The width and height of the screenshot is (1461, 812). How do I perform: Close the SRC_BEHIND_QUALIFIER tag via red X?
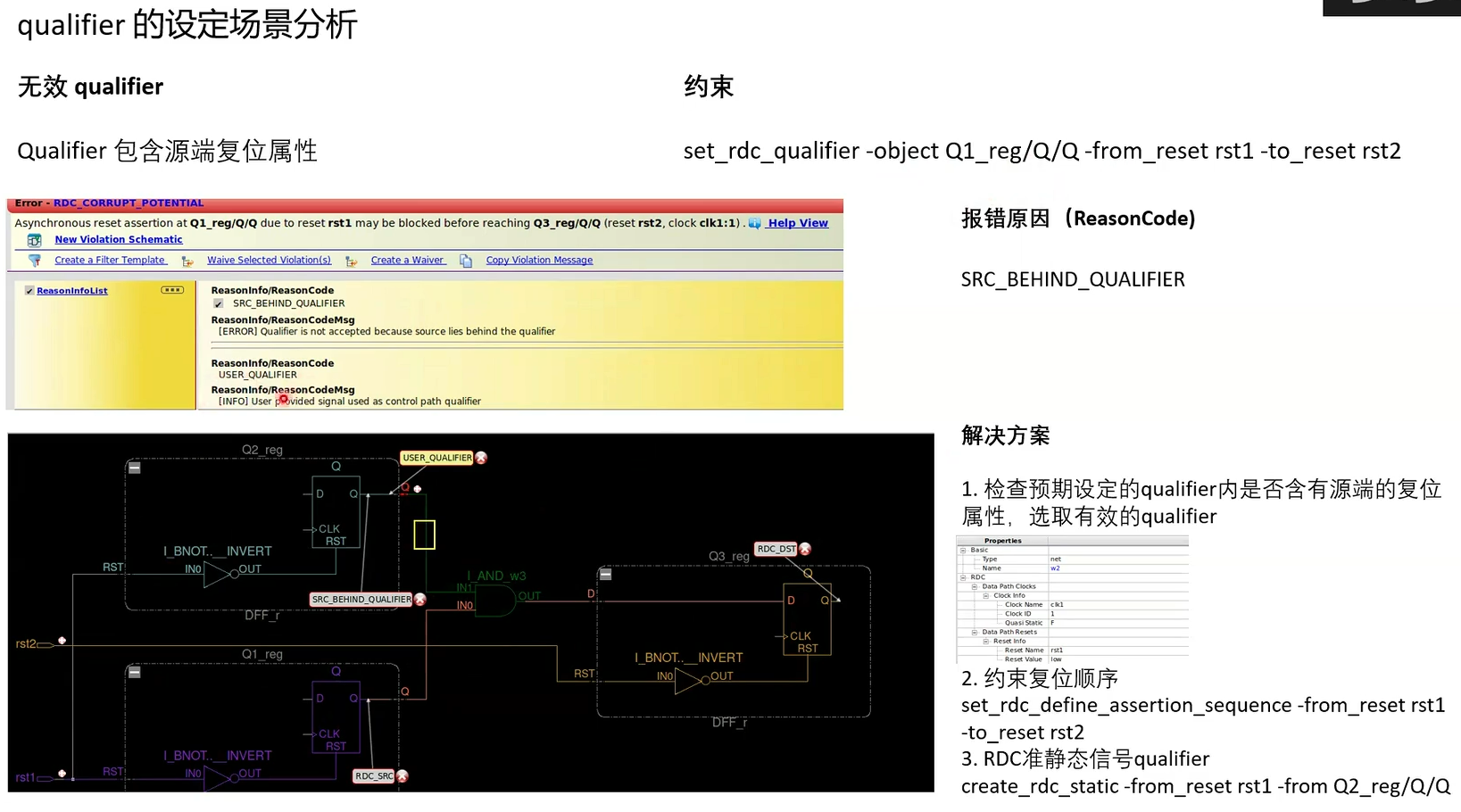pyautogui.click(x=419, y=600)
